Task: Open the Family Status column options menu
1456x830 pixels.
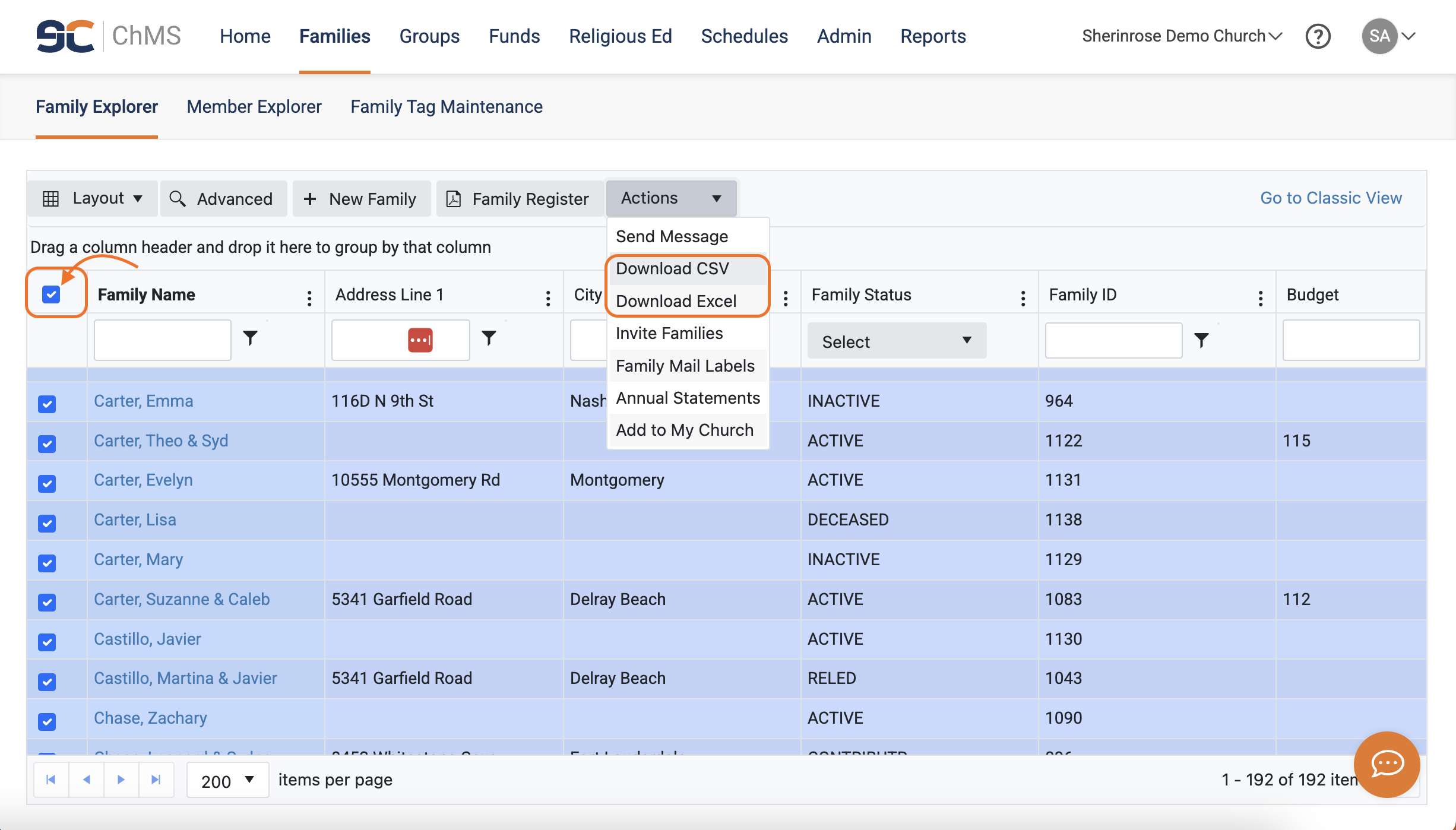Action: (x=1023, y=298)
